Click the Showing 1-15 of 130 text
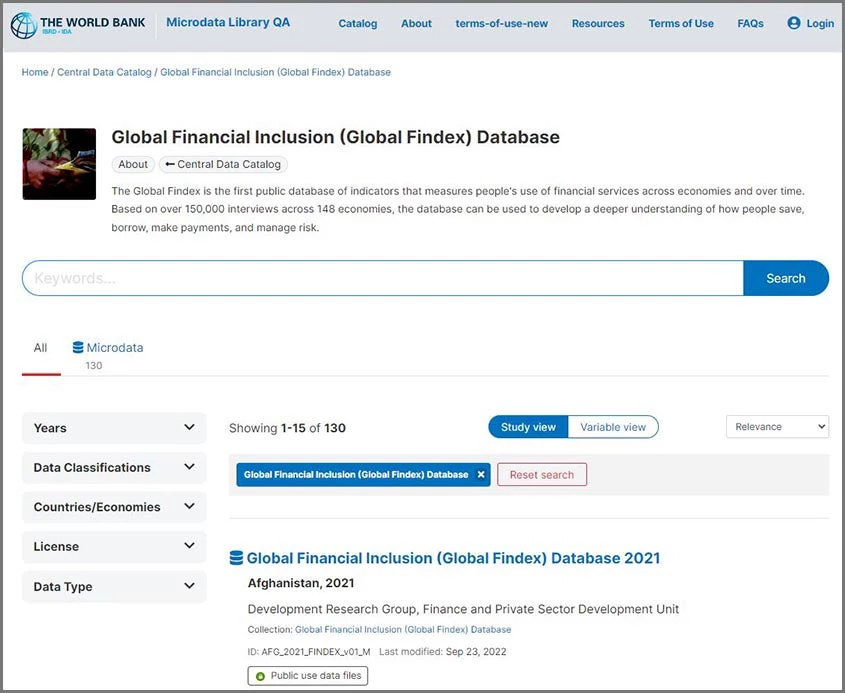The width and height of the screenshot is (845, 693). tap(287, 428)
